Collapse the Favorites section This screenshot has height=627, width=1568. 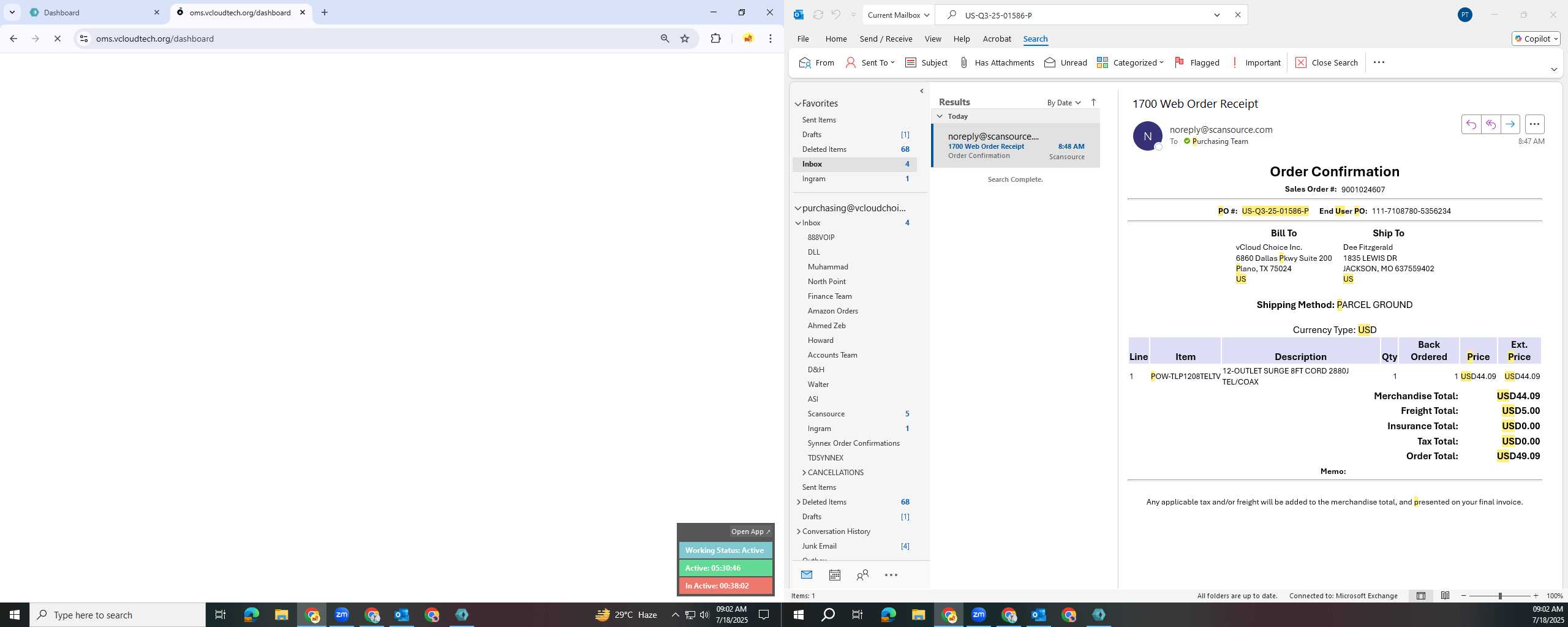[x=797, y=104]
